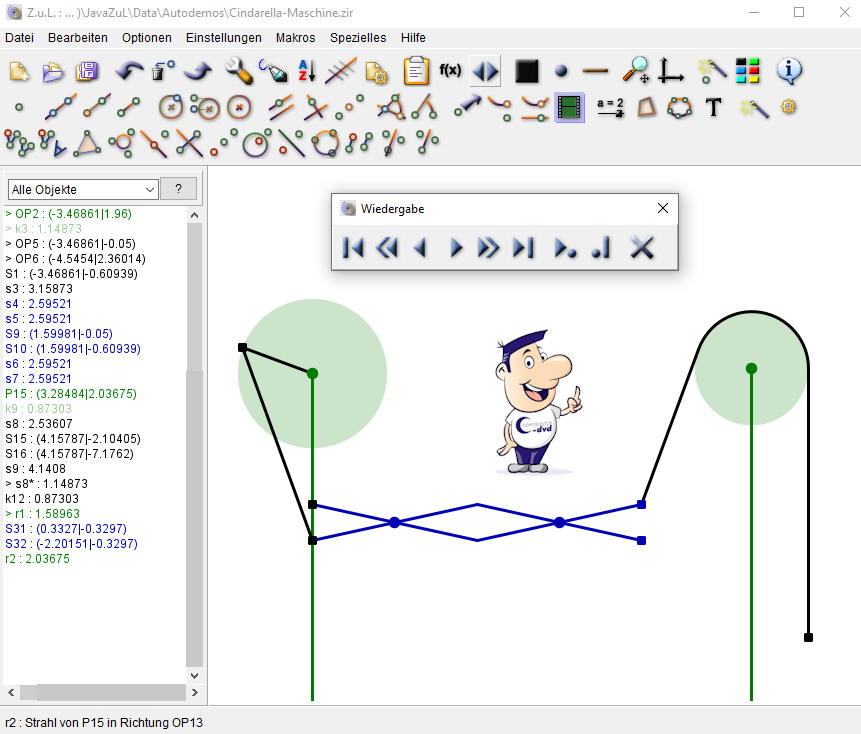Select 'P15' entry in the object list

click(x=66, y=394)
